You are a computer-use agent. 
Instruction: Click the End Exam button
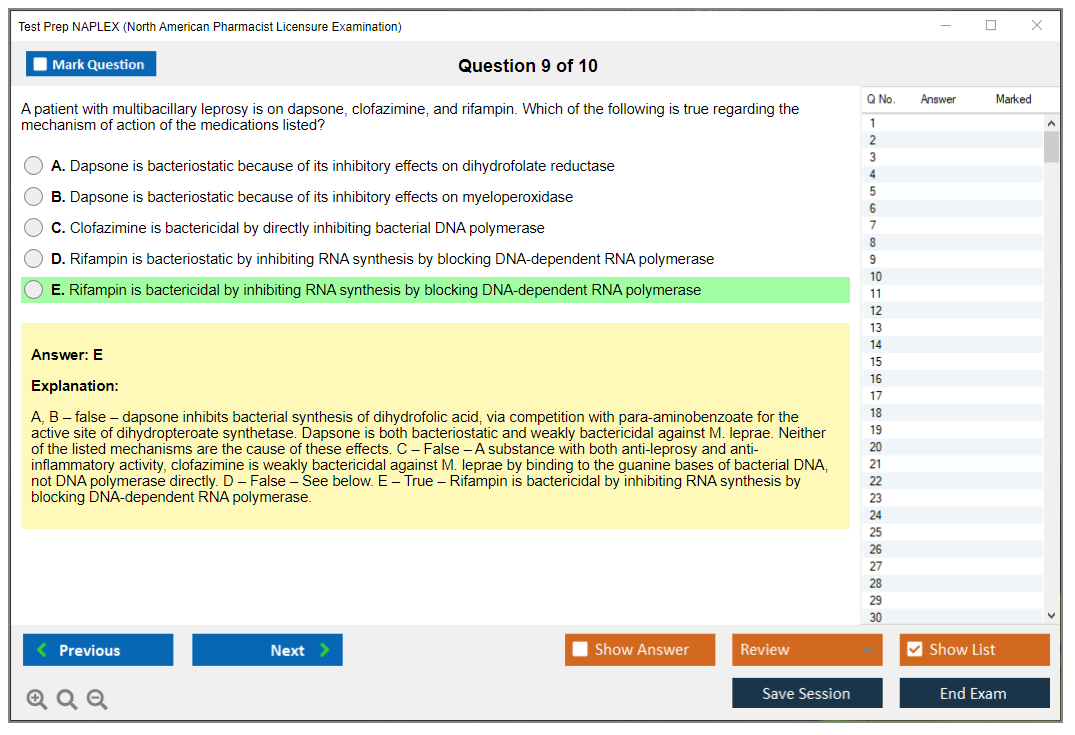pyautogui.click(x=974, y=693)
